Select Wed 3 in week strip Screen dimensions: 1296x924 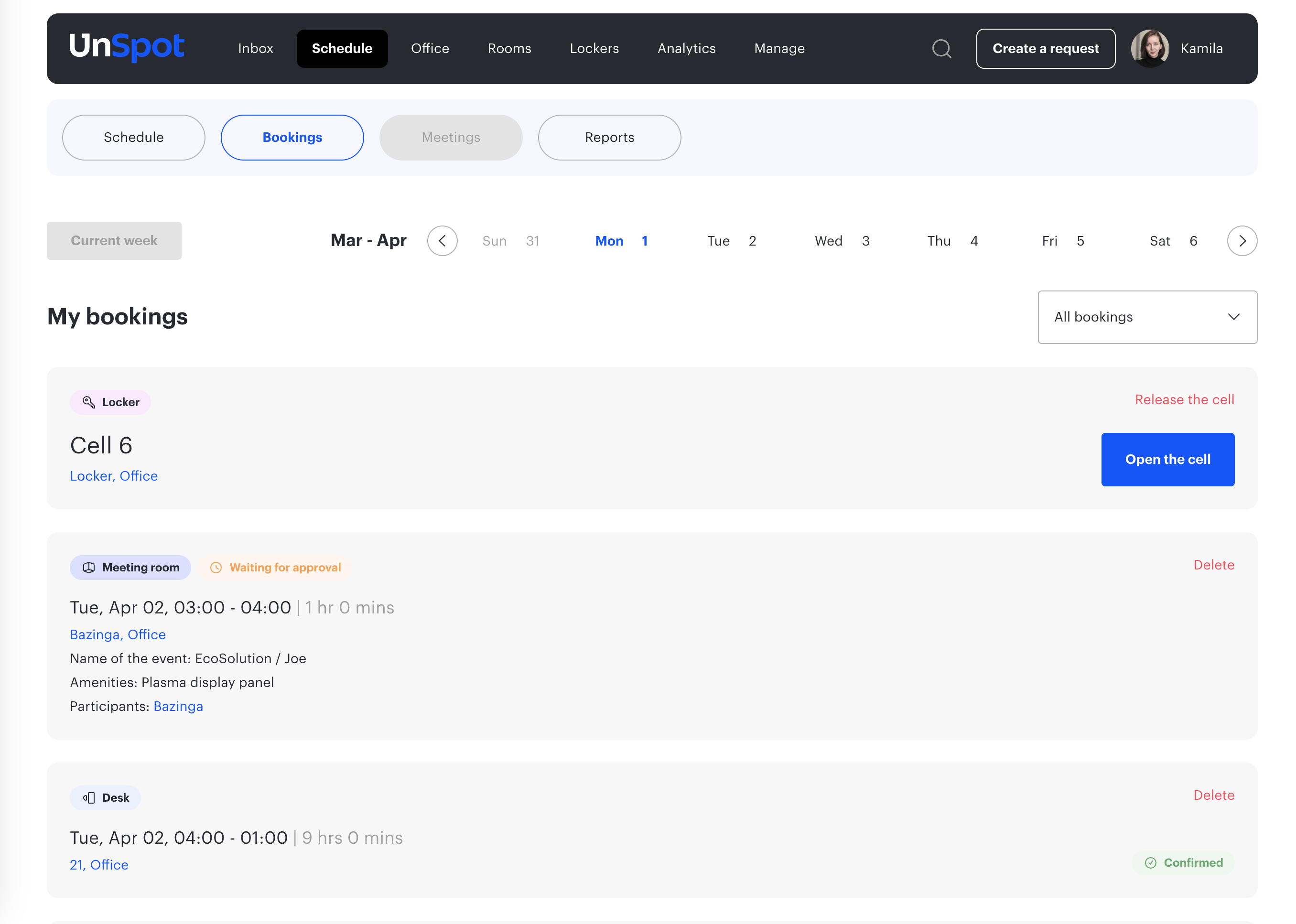coord(842,241)
